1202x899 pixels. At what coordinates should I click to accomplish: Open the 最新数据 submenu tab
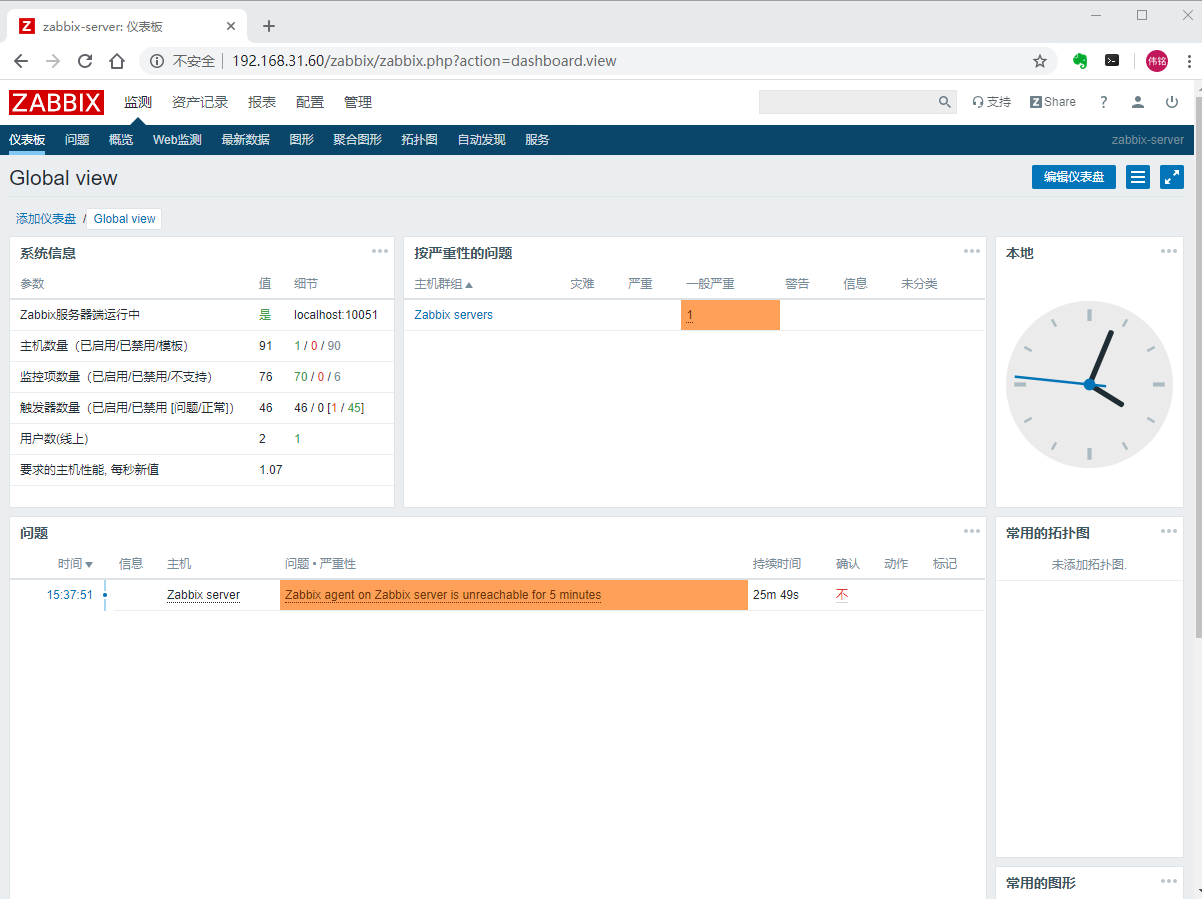[x=246, y=140]
